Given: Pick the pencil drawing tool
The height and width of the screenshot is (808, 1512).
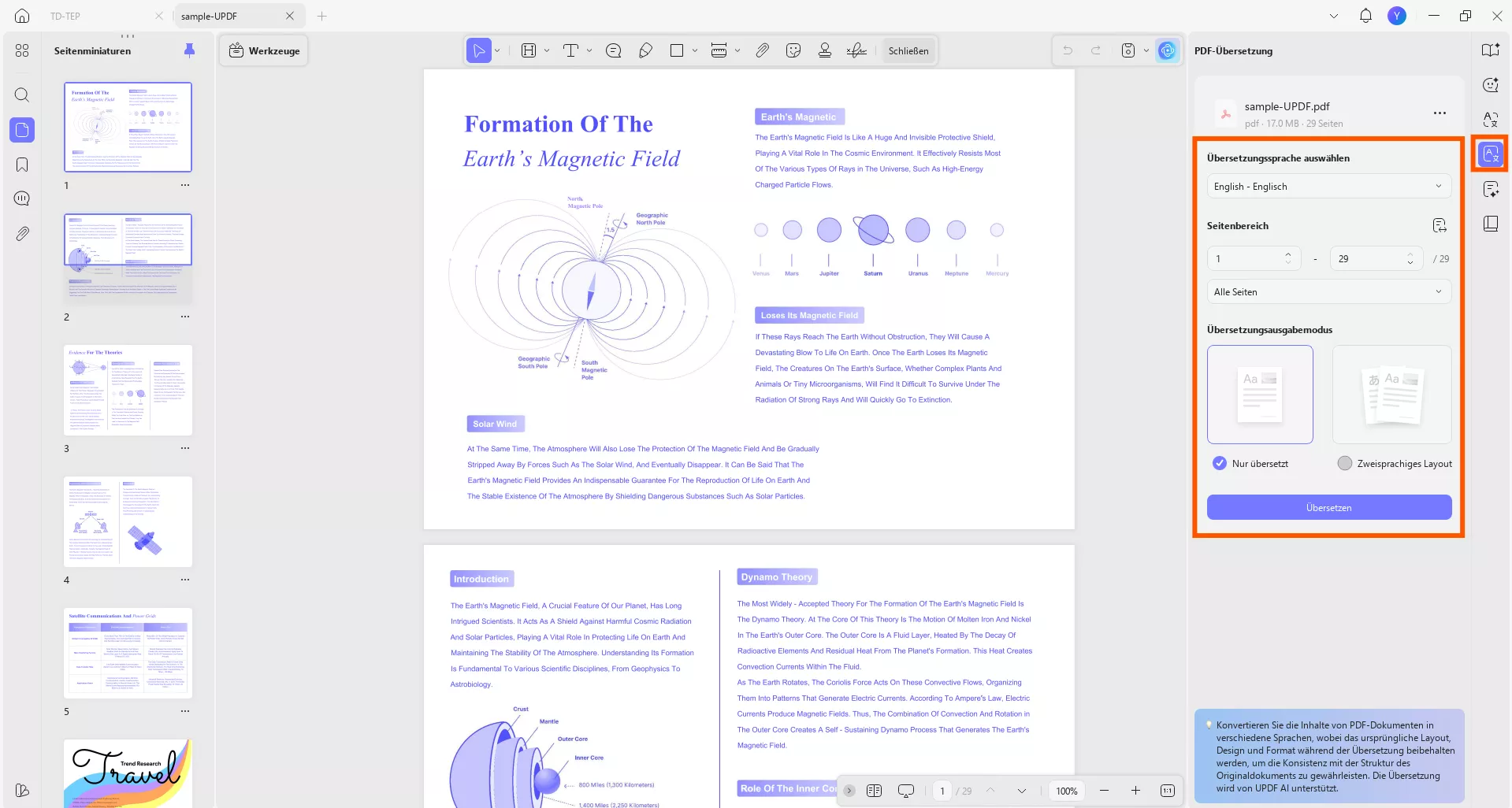Looking at the screenshot, I should (645, 50).
